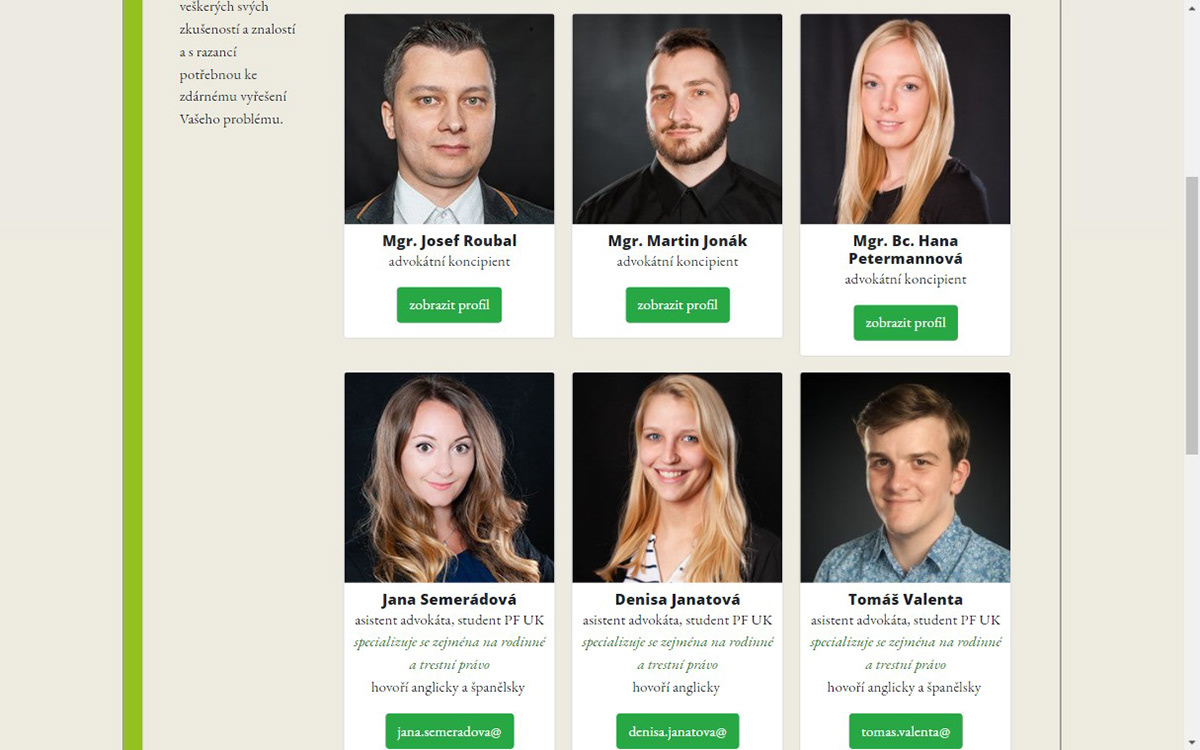Viewport: 1200px width, 750px height.
Task: Open Tomáš Valenta's portrait photo
Action: 905,478
